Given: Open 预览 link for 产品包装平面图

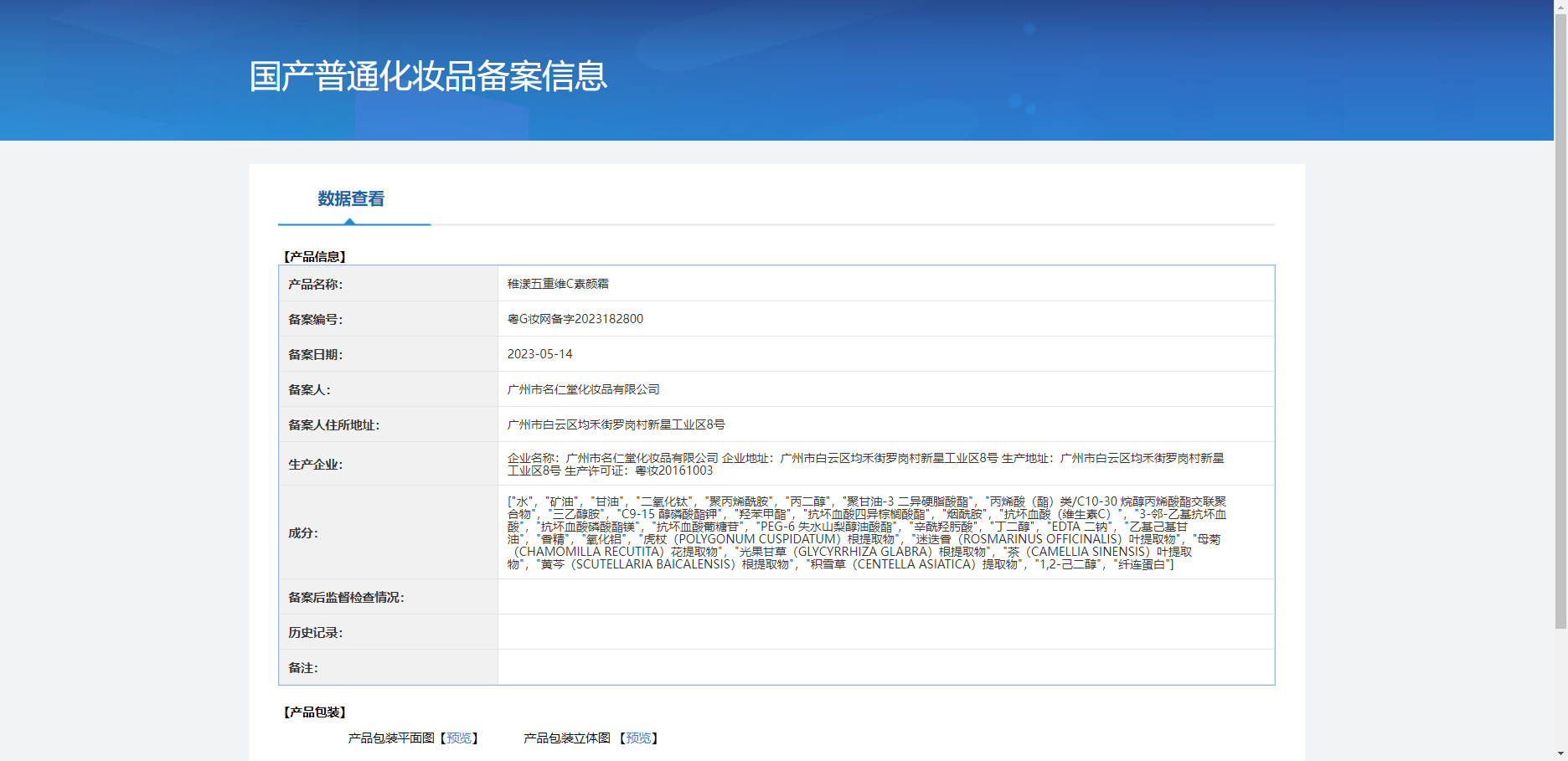Looking at the screenshot, I should pos(458,738).
